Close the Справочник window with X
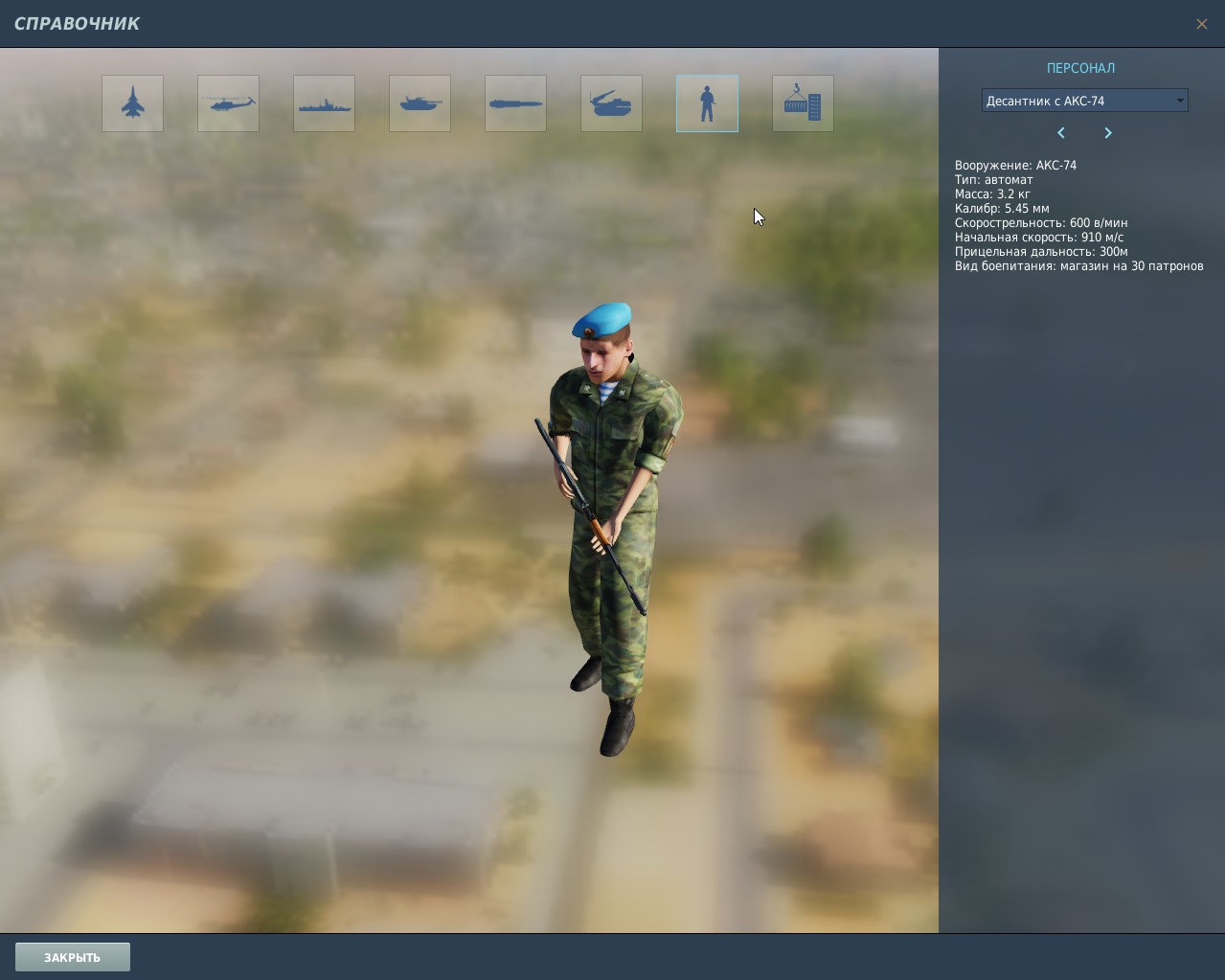This screenshot has height=980, width=1225. 1201,24
